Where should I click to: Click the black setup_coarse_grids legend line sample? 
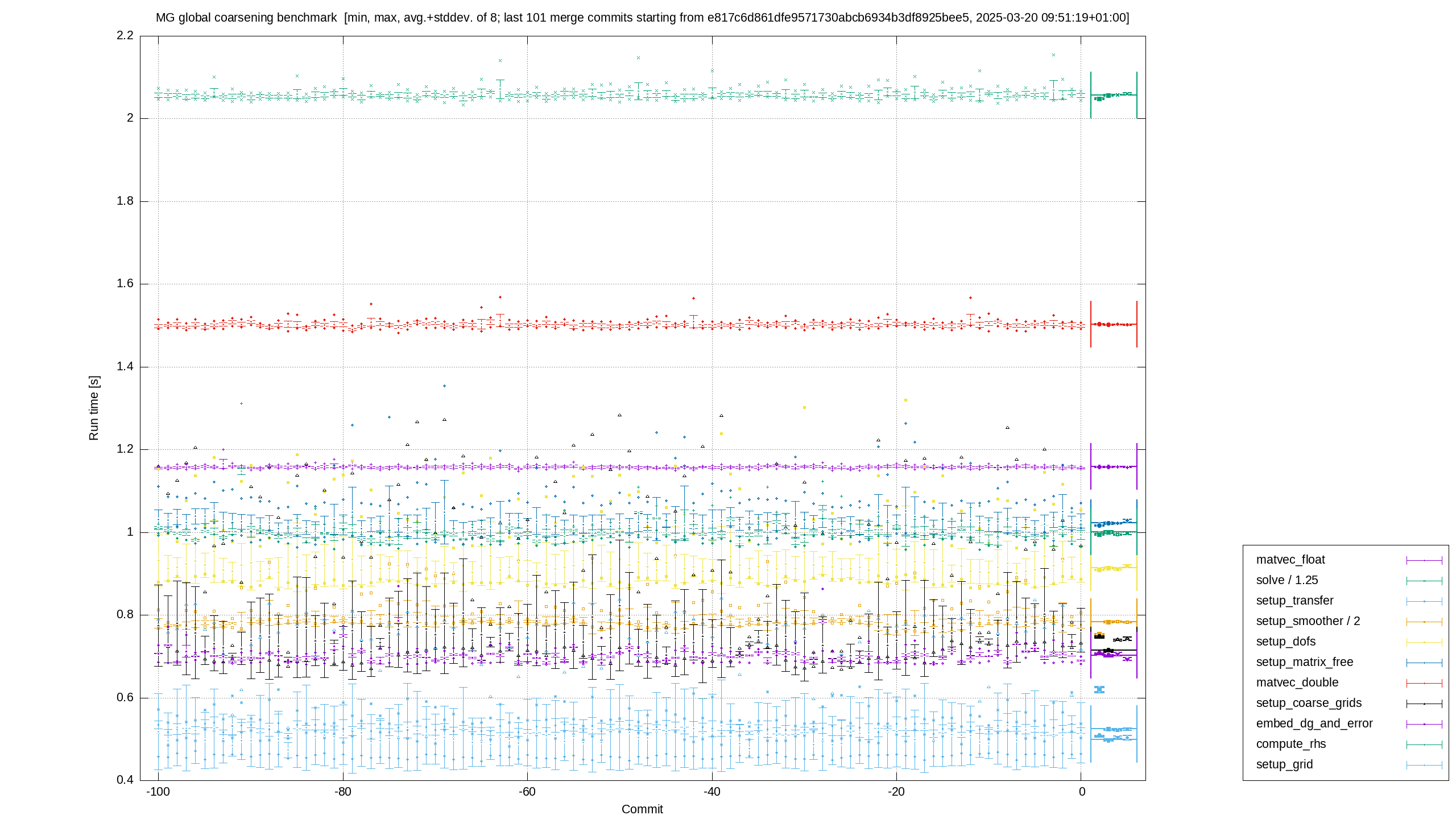1424,704
